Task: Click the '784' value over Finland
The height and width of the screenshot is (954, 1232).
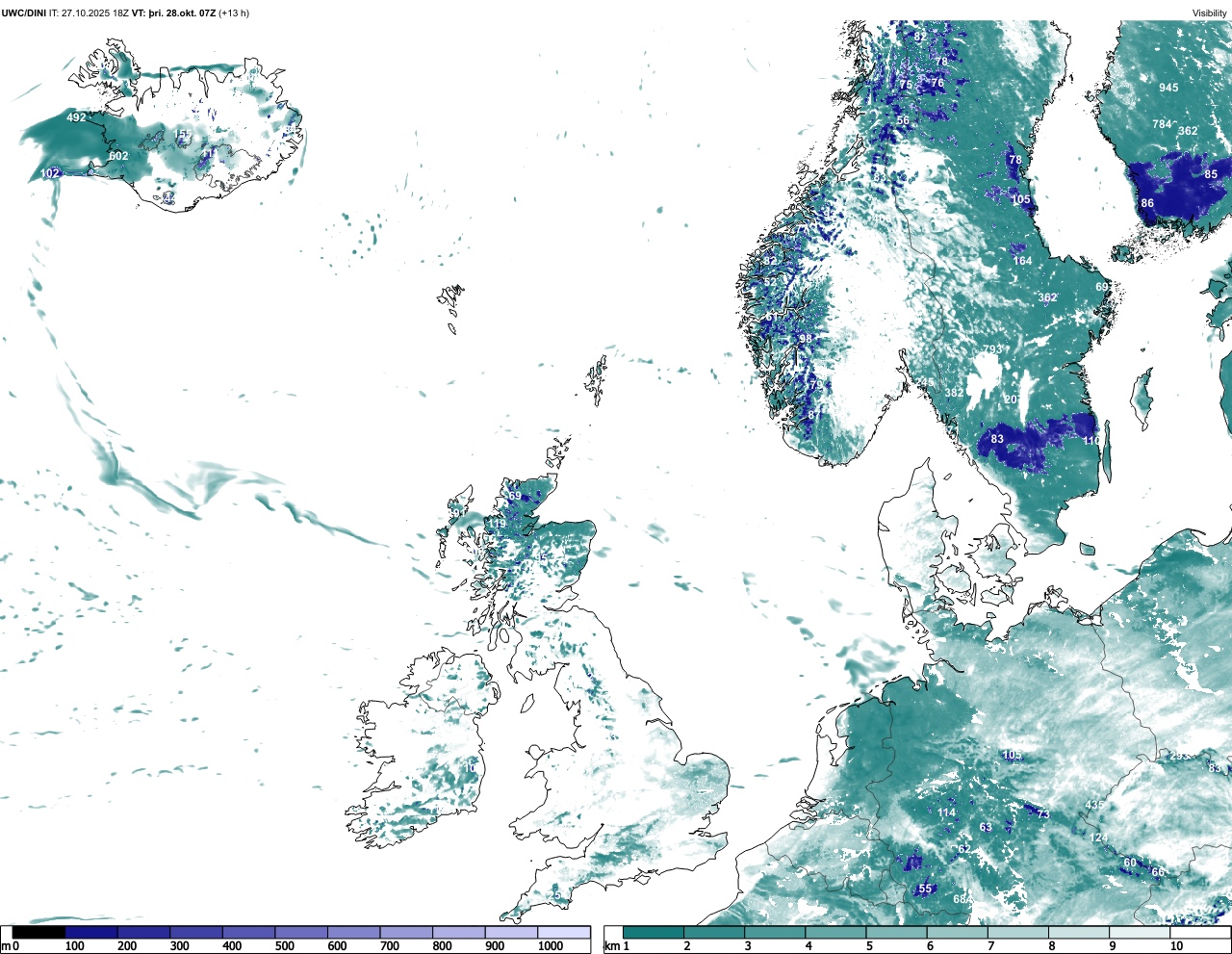Action: pos(1163,124)
